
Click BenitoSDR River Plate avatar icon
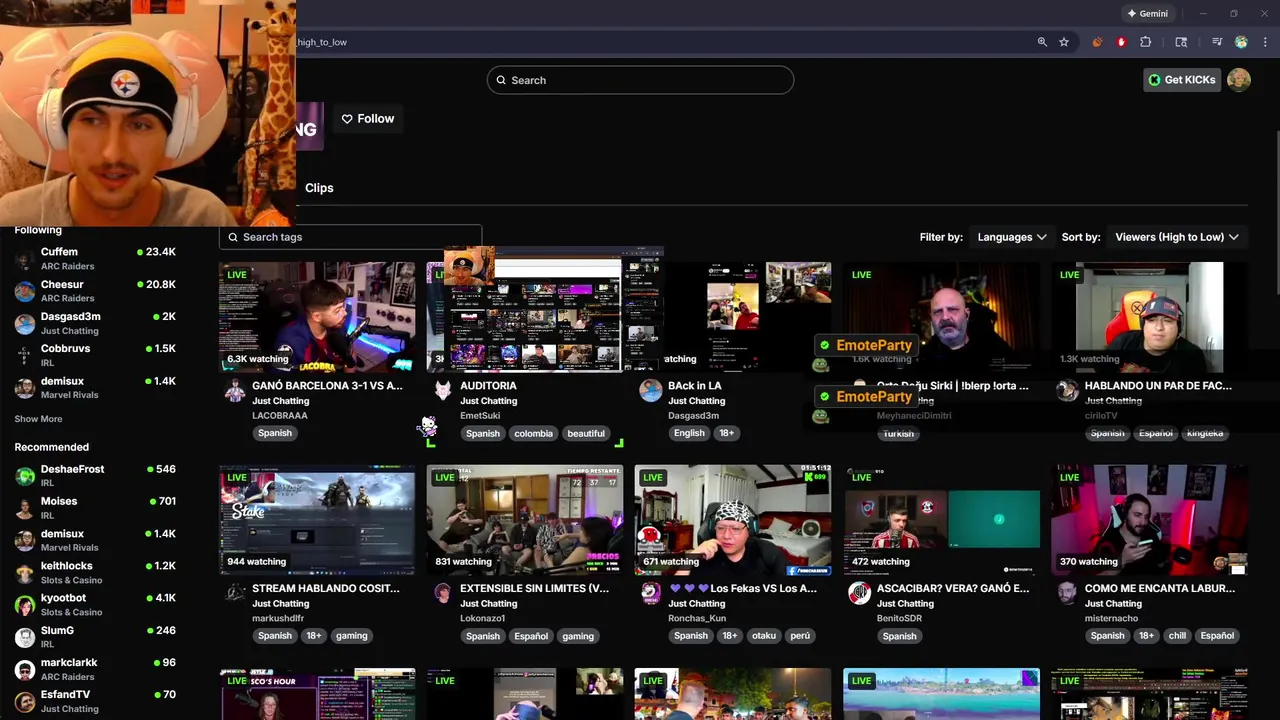pos(859,594)
